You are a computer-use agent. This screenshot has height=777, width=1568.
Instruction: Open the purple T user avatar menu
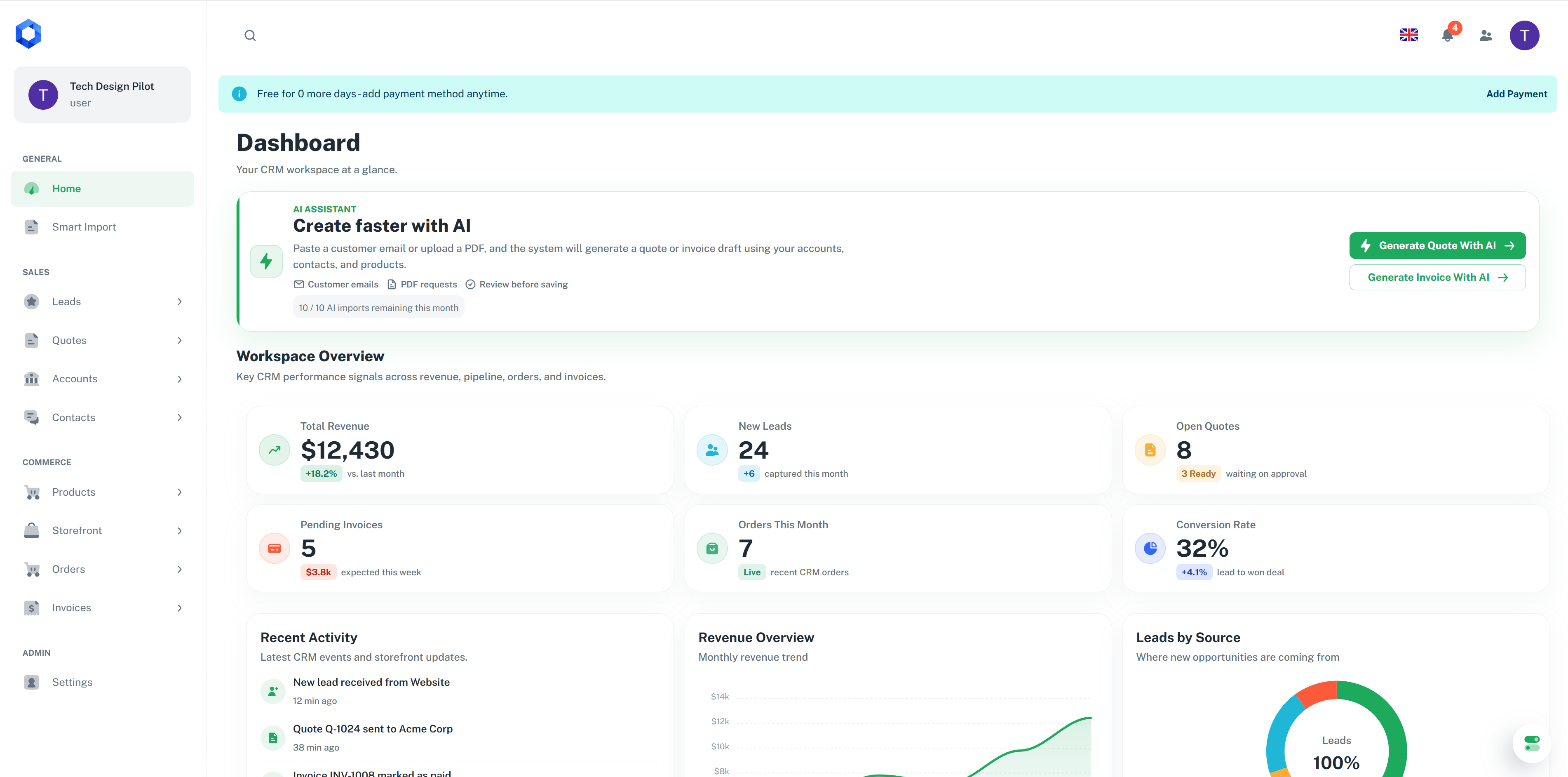click(1524, 35)
